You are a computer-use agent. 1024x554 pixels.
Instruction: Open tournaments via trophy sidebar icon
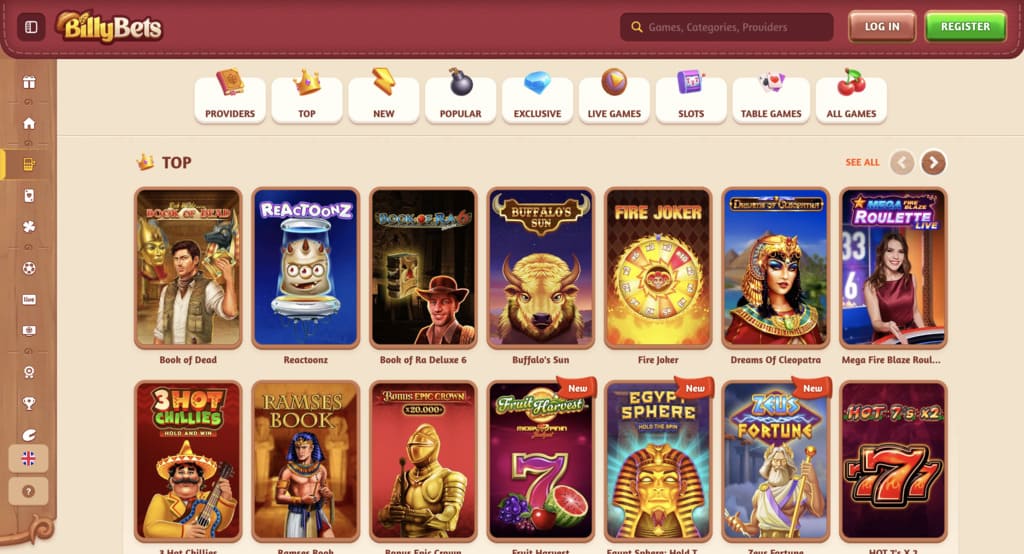point(29,403)
